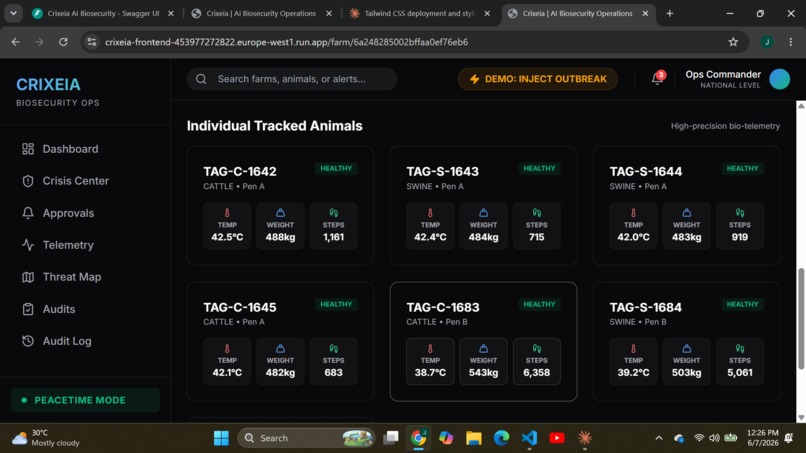Select the 6,358 steps value
This screenshot has height=453, width=806.
[537, 373]
